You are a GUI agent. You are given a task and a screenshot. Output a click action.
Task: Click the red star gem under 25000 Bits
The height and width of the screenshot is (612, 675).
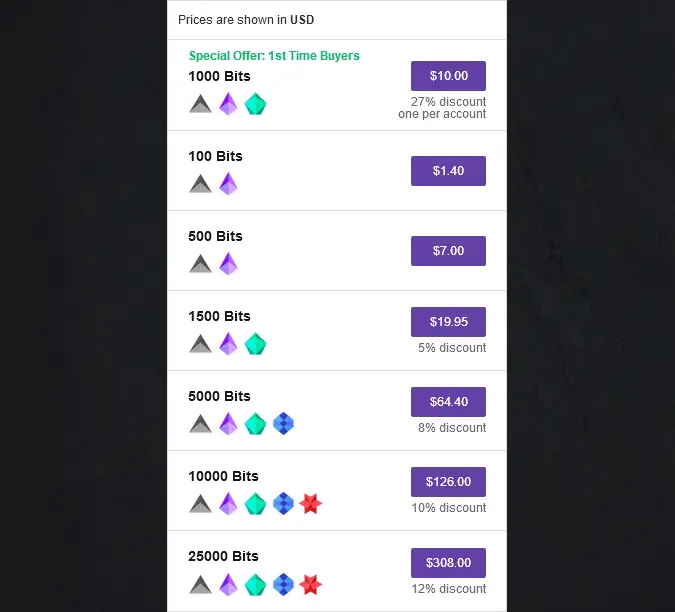pos(310,585)
